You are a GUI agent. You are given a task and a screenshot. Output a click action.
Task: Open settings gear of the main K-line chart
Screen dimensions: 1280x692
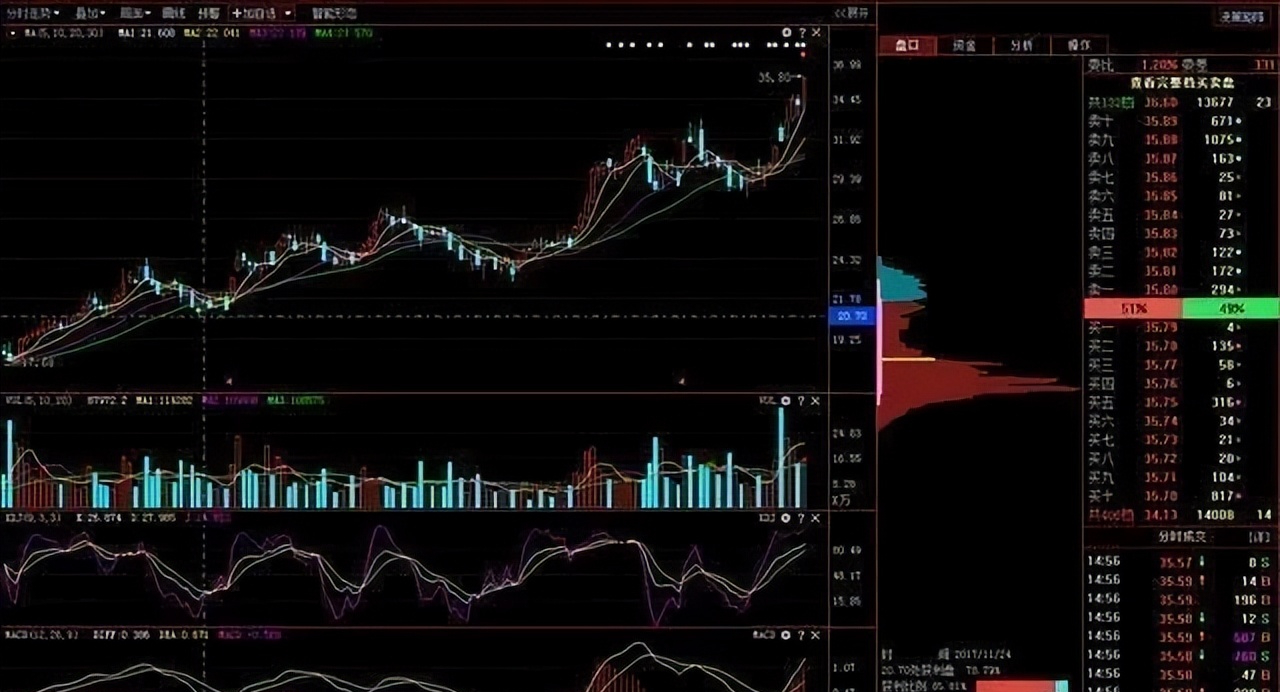pos(786,33)
